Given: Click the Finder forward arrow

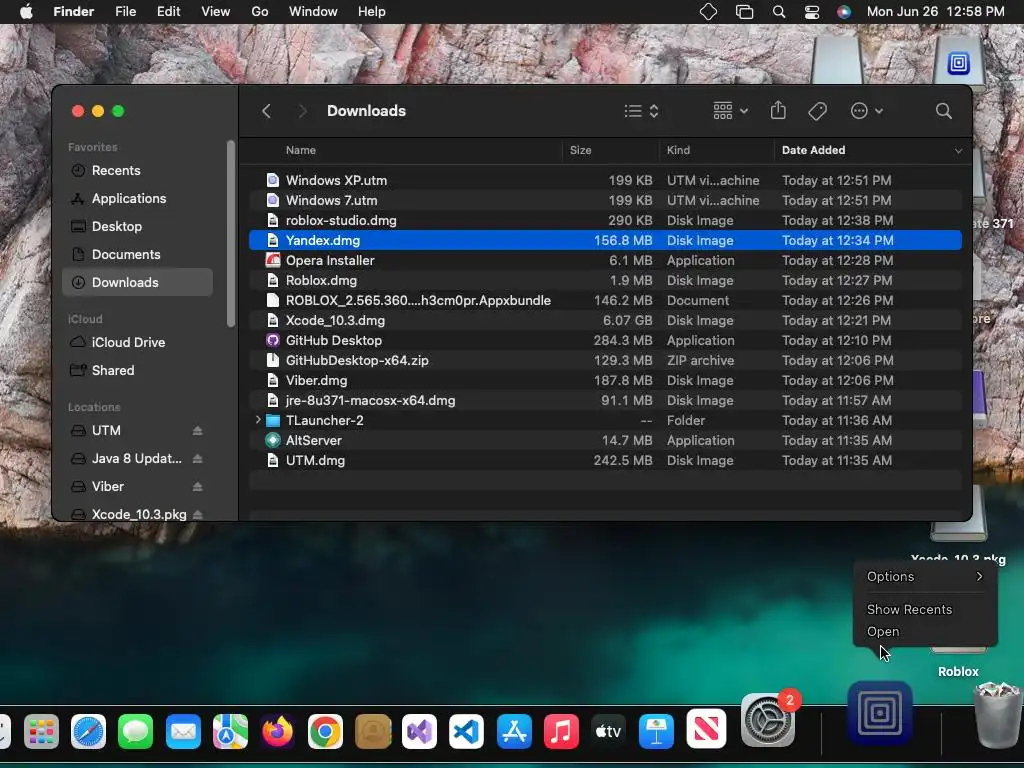Looking at the screenshot, I should coord(302,111).
